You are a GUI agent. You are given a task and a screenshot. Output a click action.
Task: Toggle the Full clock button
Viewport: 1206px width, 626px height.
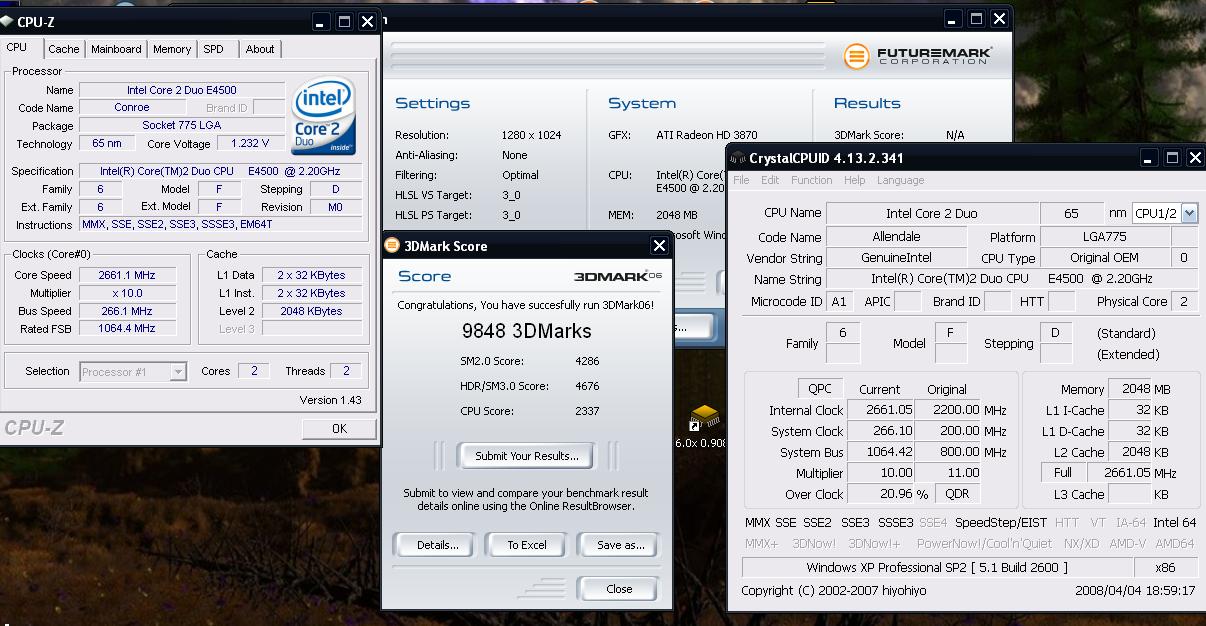point(1063,472)
